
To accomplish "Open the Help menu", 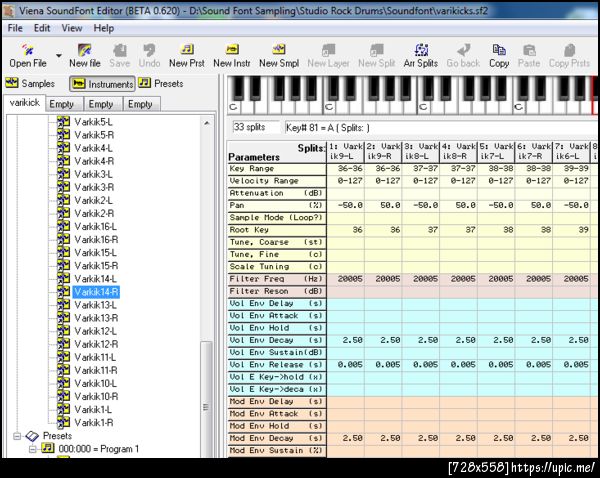I will coord(104,28).
